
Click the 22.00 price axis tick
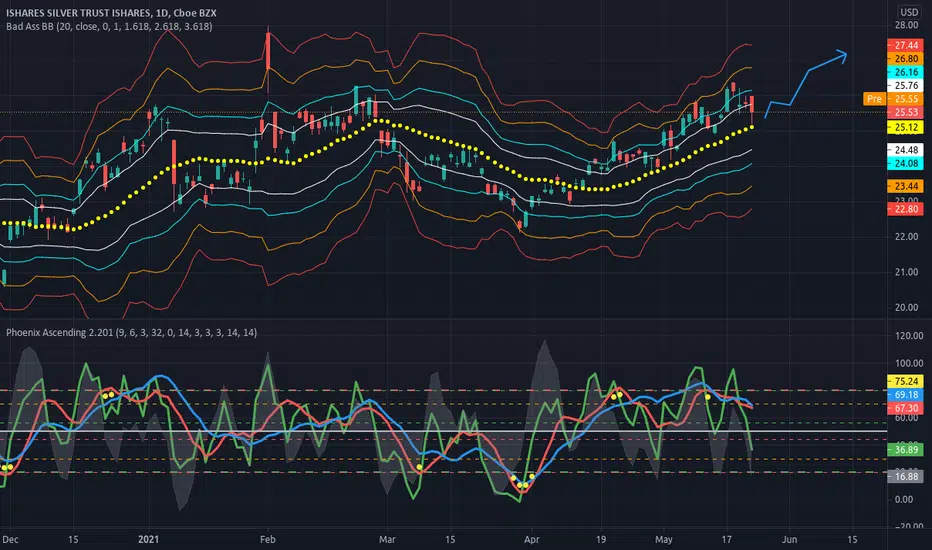(906, 237)
